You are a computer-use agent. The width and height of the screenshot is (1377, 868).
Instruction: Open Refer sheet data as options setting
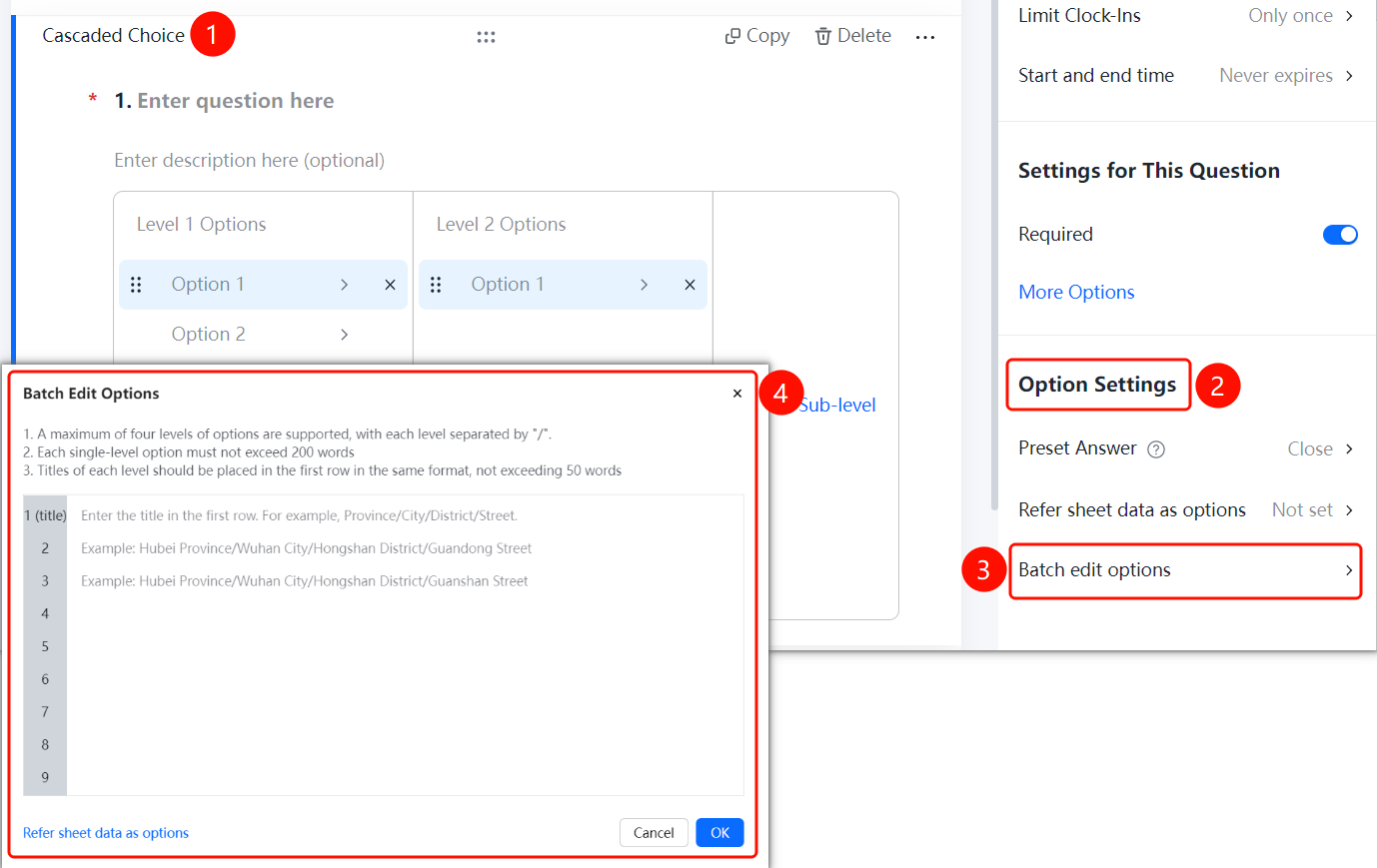point(1186,509)
